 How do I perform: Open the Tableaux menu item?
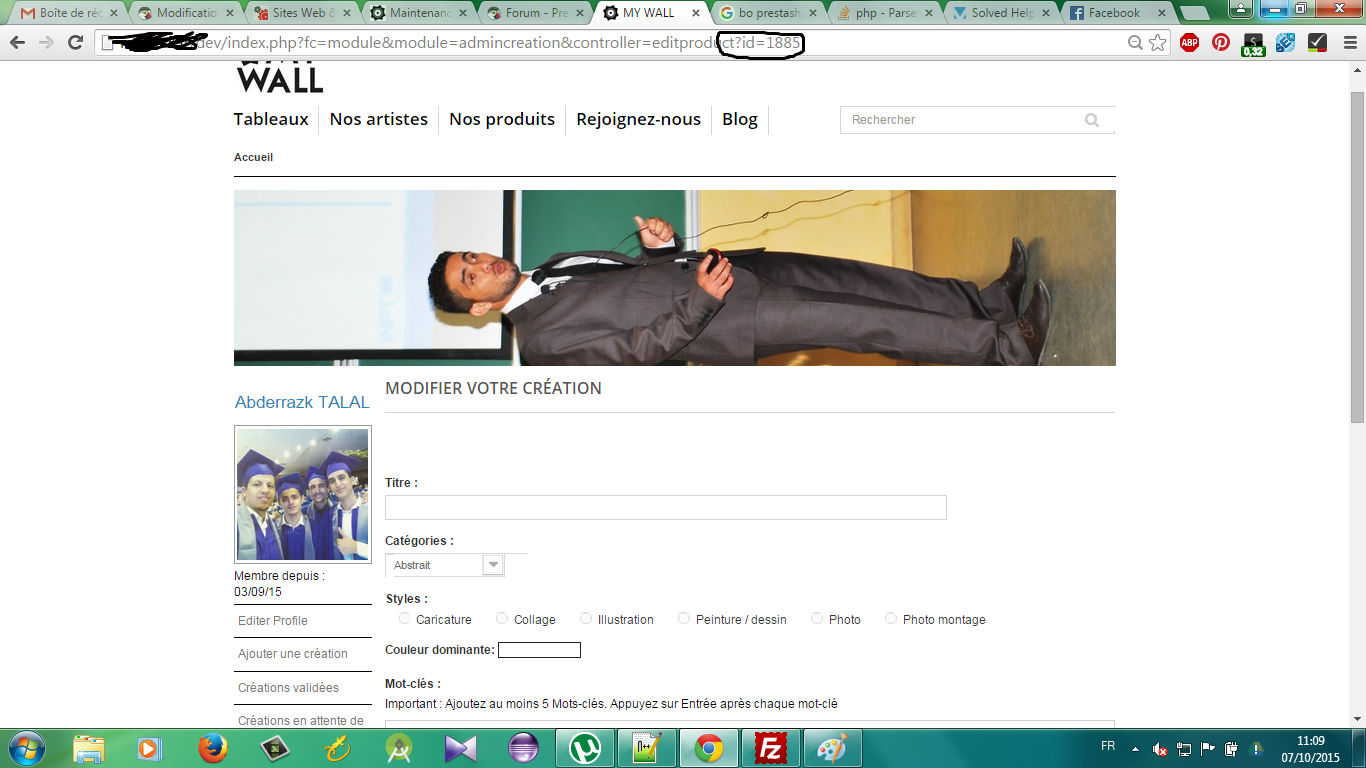[x=271, y=119]
